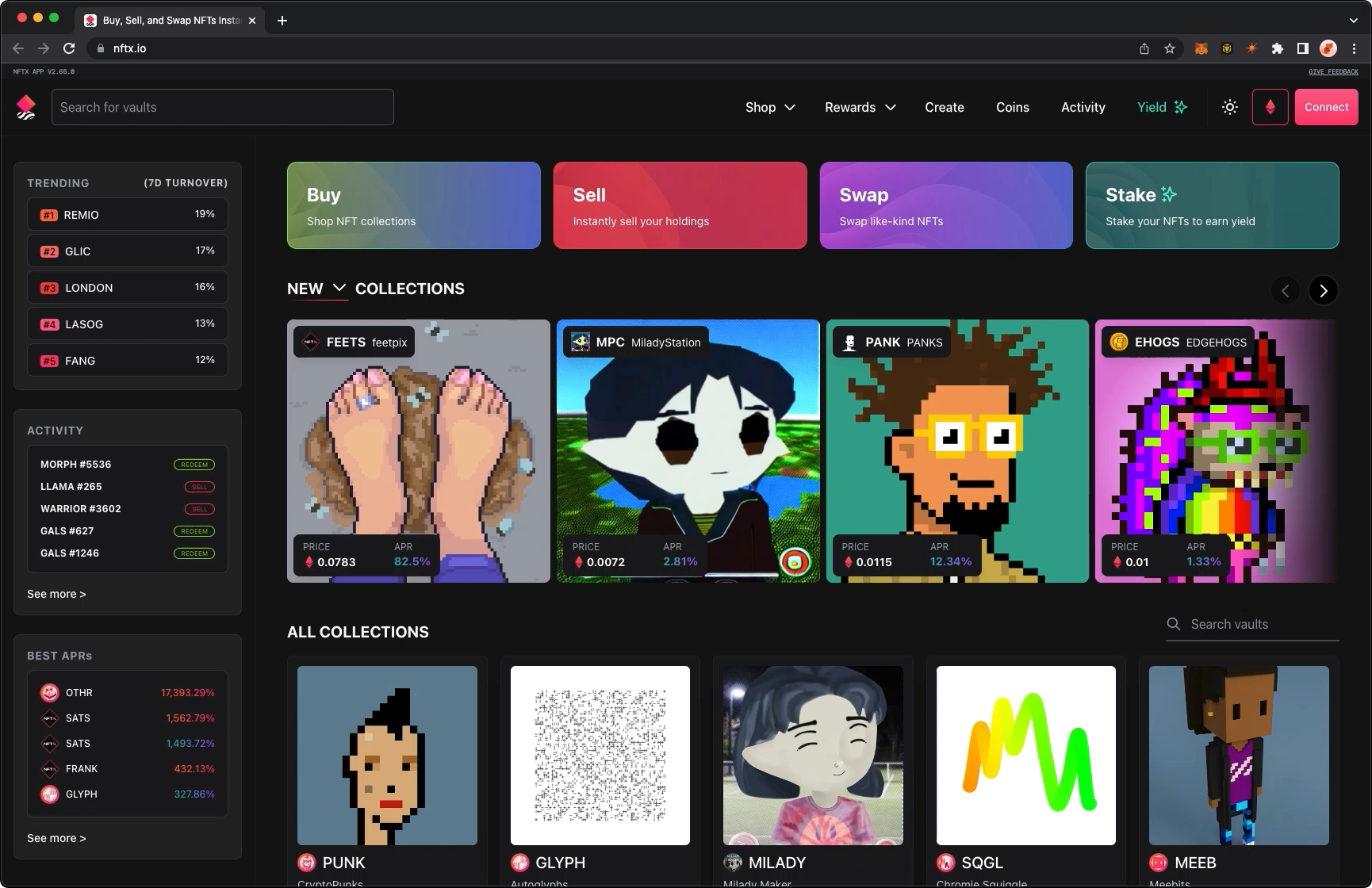Viewport: 1372px width, 888px height.
Task: Go to the Create page
Action: click(945, 107)
